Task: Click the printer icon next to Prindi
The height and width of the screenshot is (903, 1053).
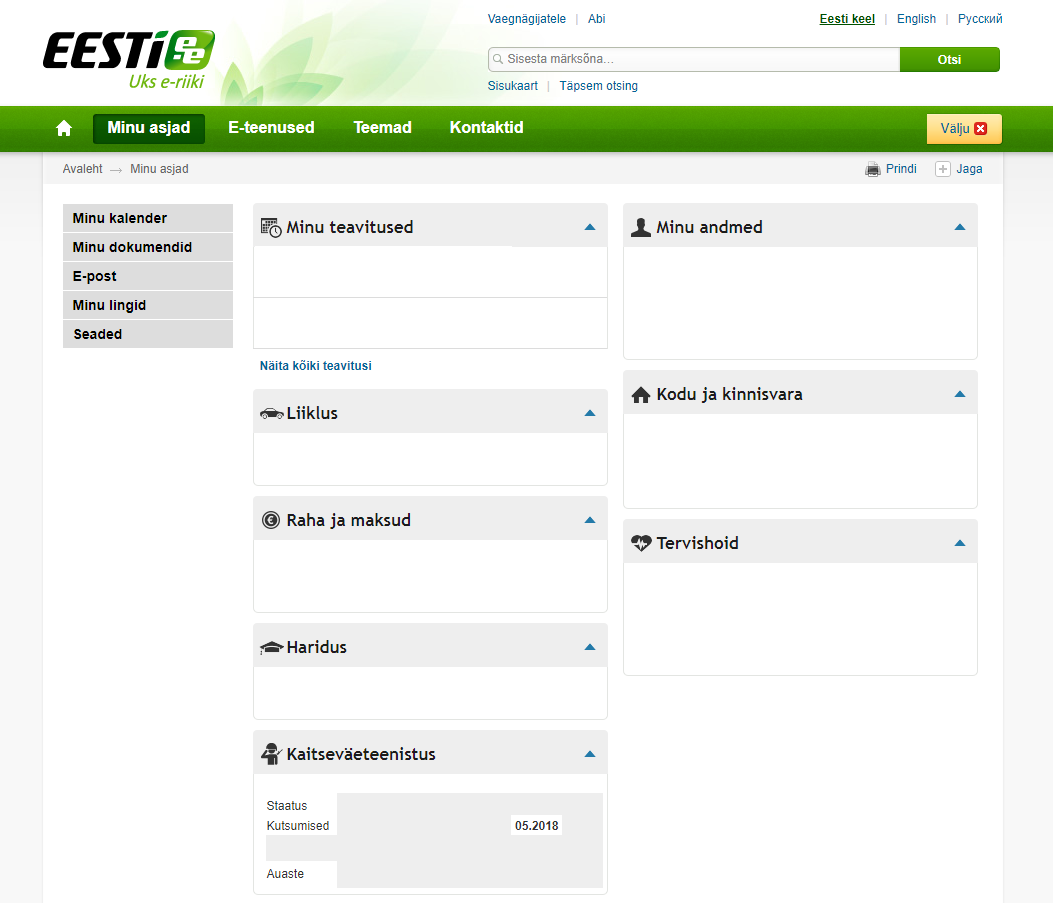Action: (x=872, y=169)
